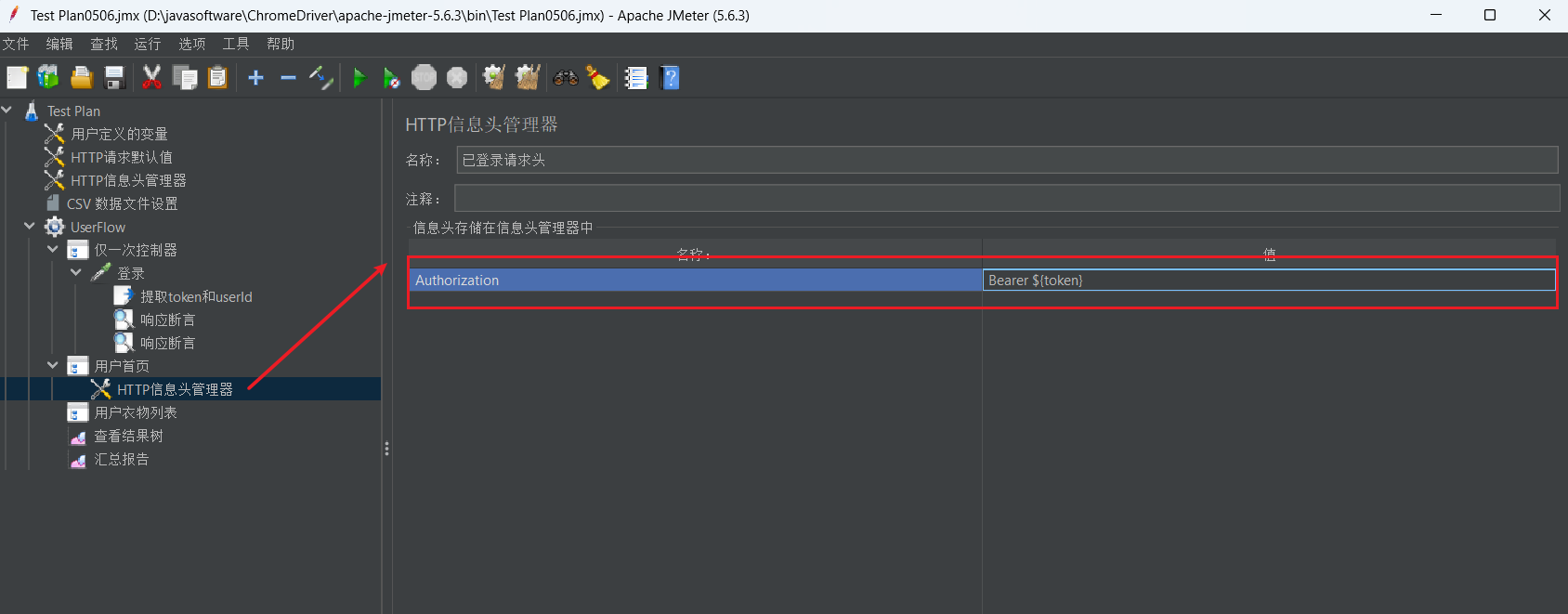The width and height of the screenshot is (1568, 614).
Task: Select 查看结果树 listener node
Action: (x=128, y=437)
